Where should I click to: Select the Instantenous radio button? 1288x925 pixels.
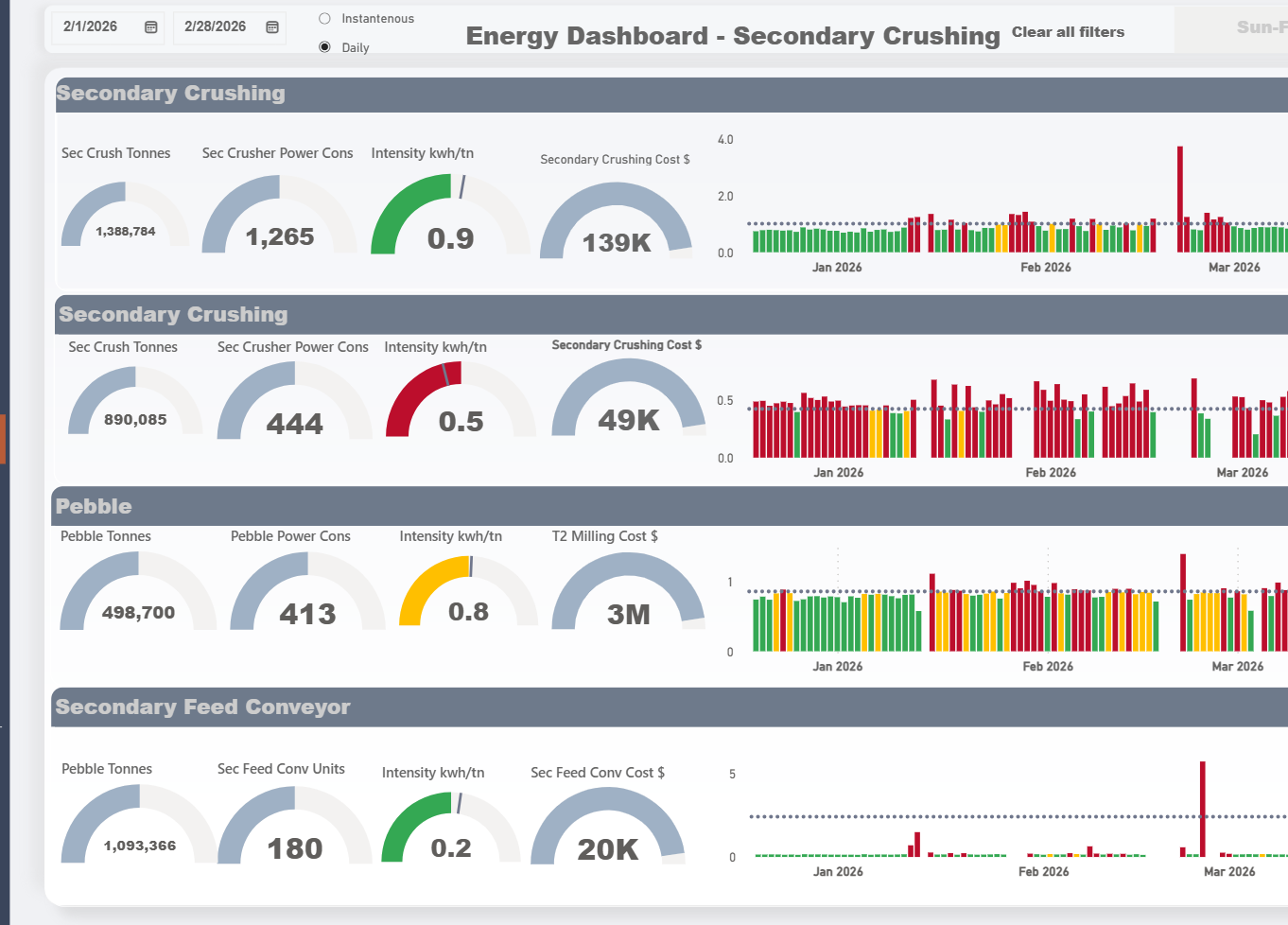point(324,17)
